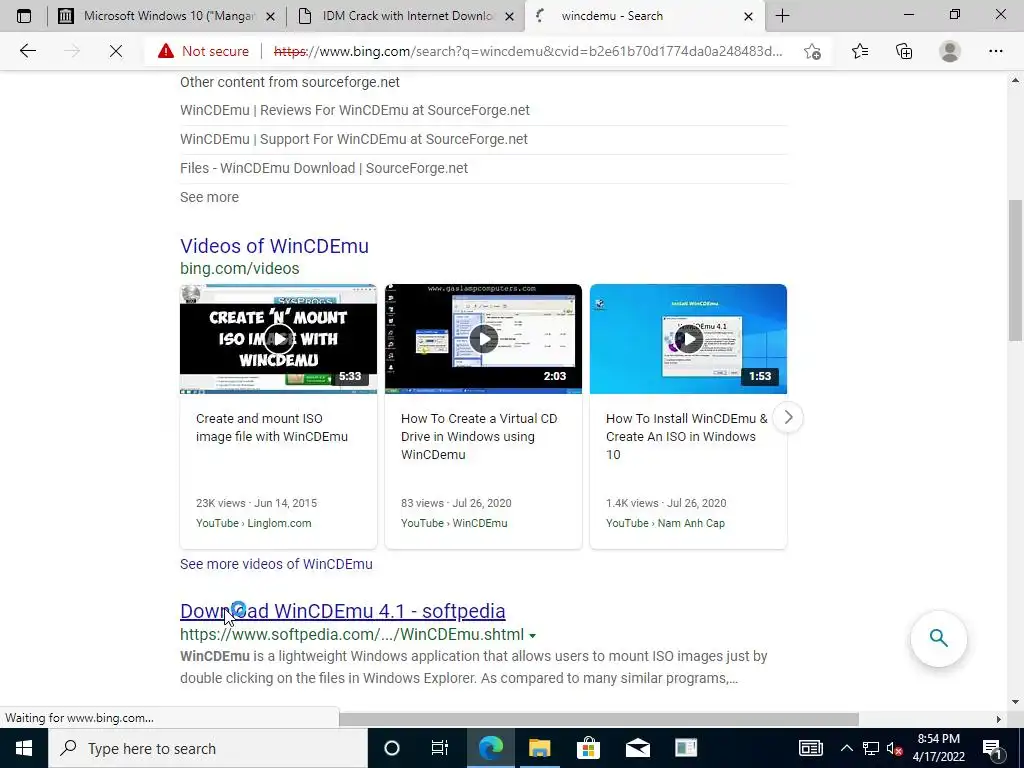Image resolution: width=1024 pixels, height=768 pixels.
Task: Open the user profile icon
Action: 950,51
